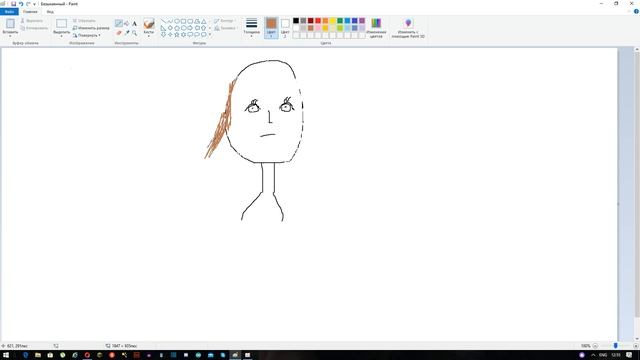Pick the red color swatch
This screenshot has width=640, height=360.
point(318,20)
